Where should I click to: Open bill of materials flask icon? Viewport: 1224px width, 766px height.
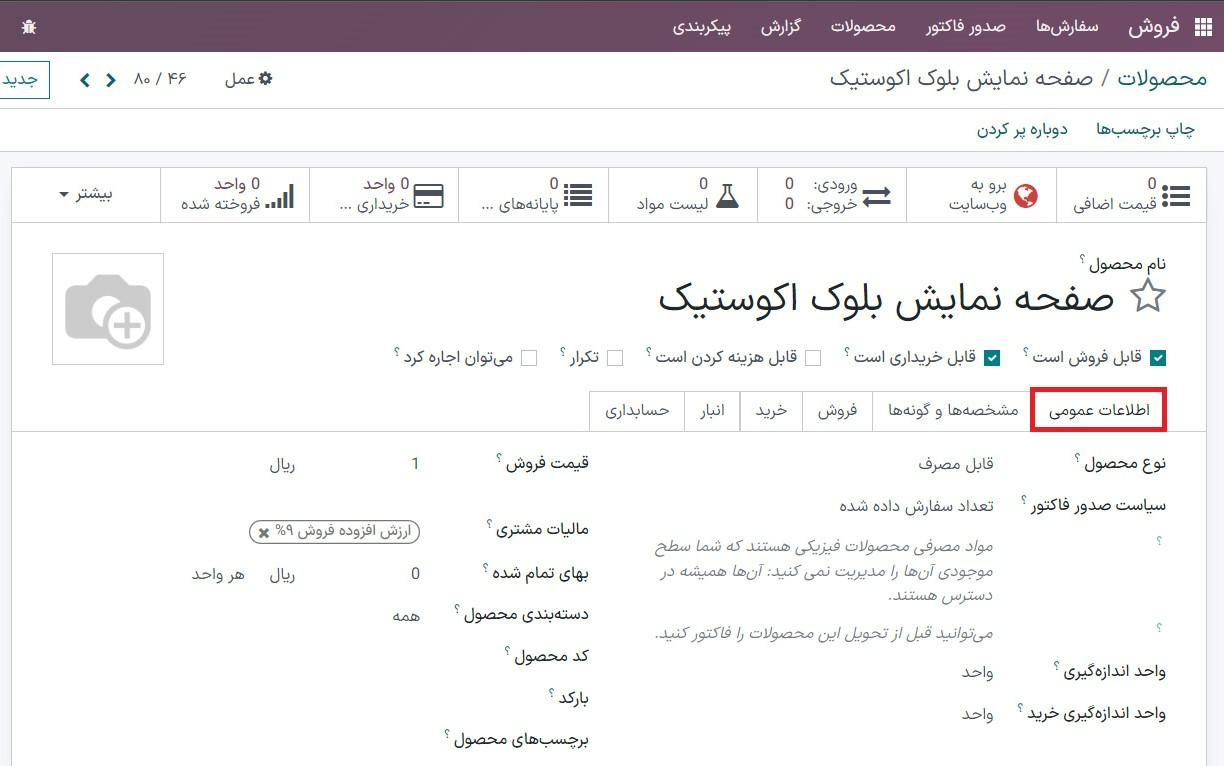pos(727,195)
